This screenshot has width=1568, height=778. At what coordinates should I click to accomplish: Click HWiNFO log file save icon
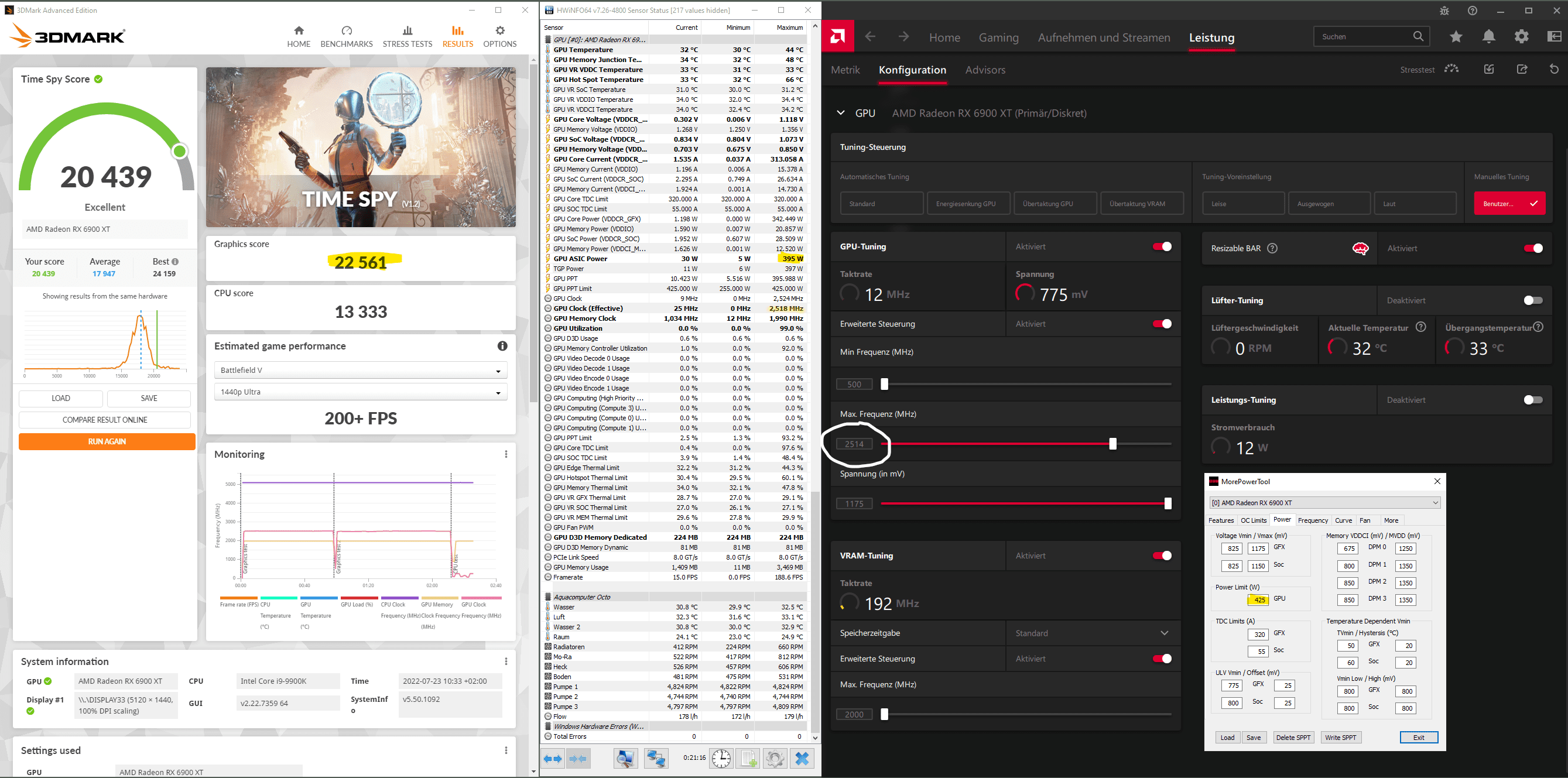click(x=748, y=759)
